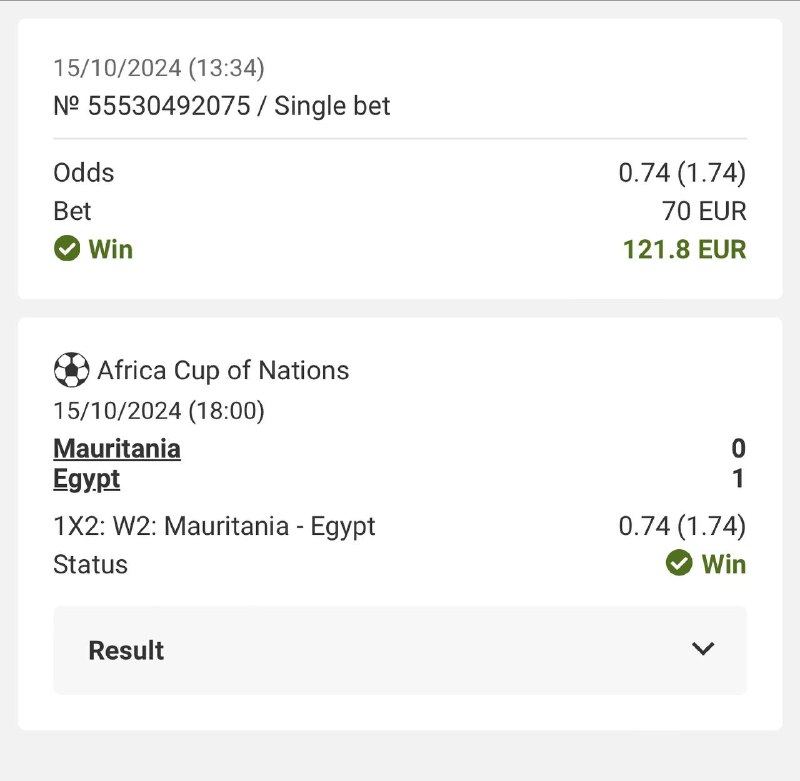The image size is (800, 781).
Task: Expand the Result section chevron
Action: point(703,649)
